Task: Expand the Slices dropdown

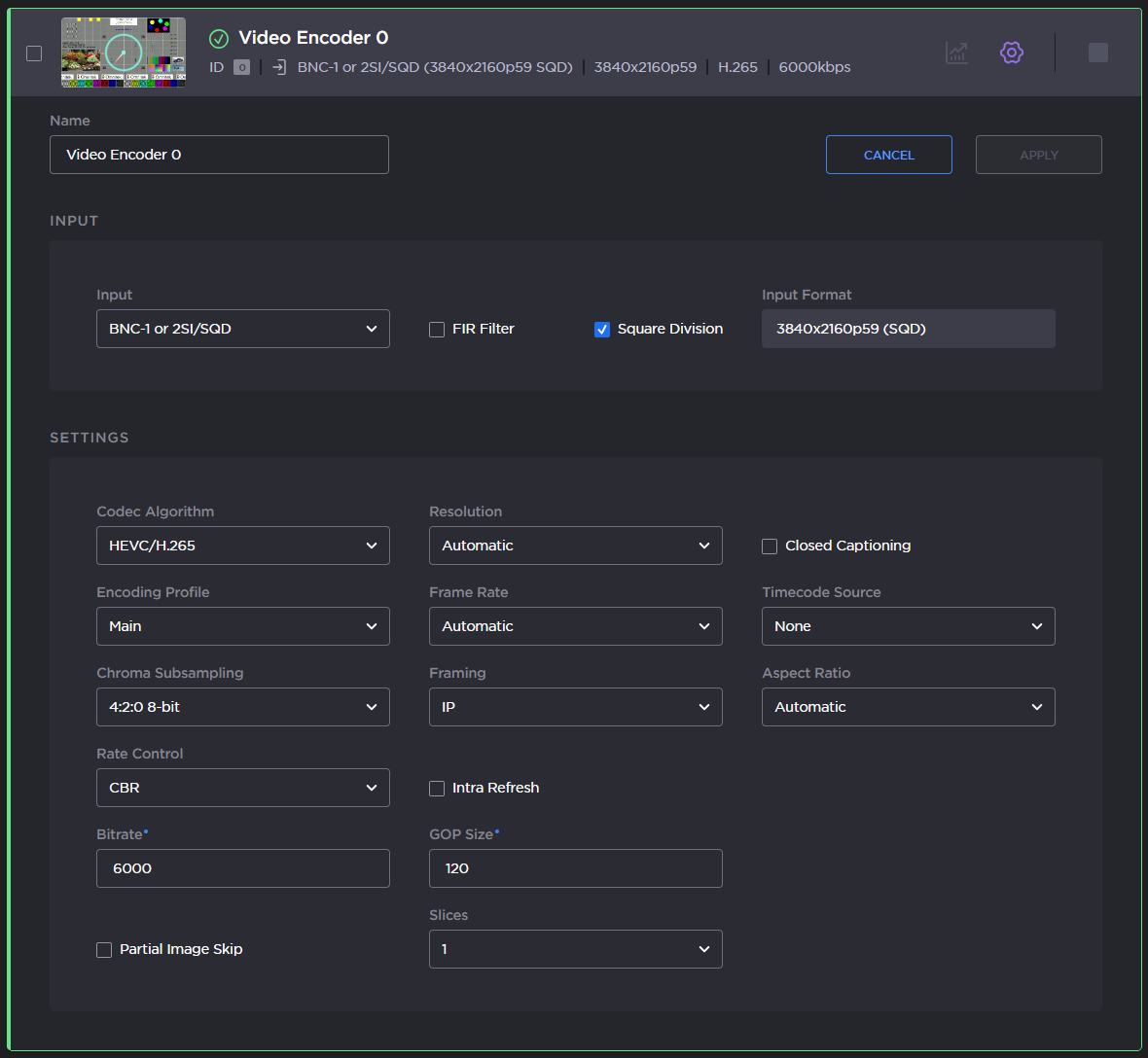Action: (575, 949)
